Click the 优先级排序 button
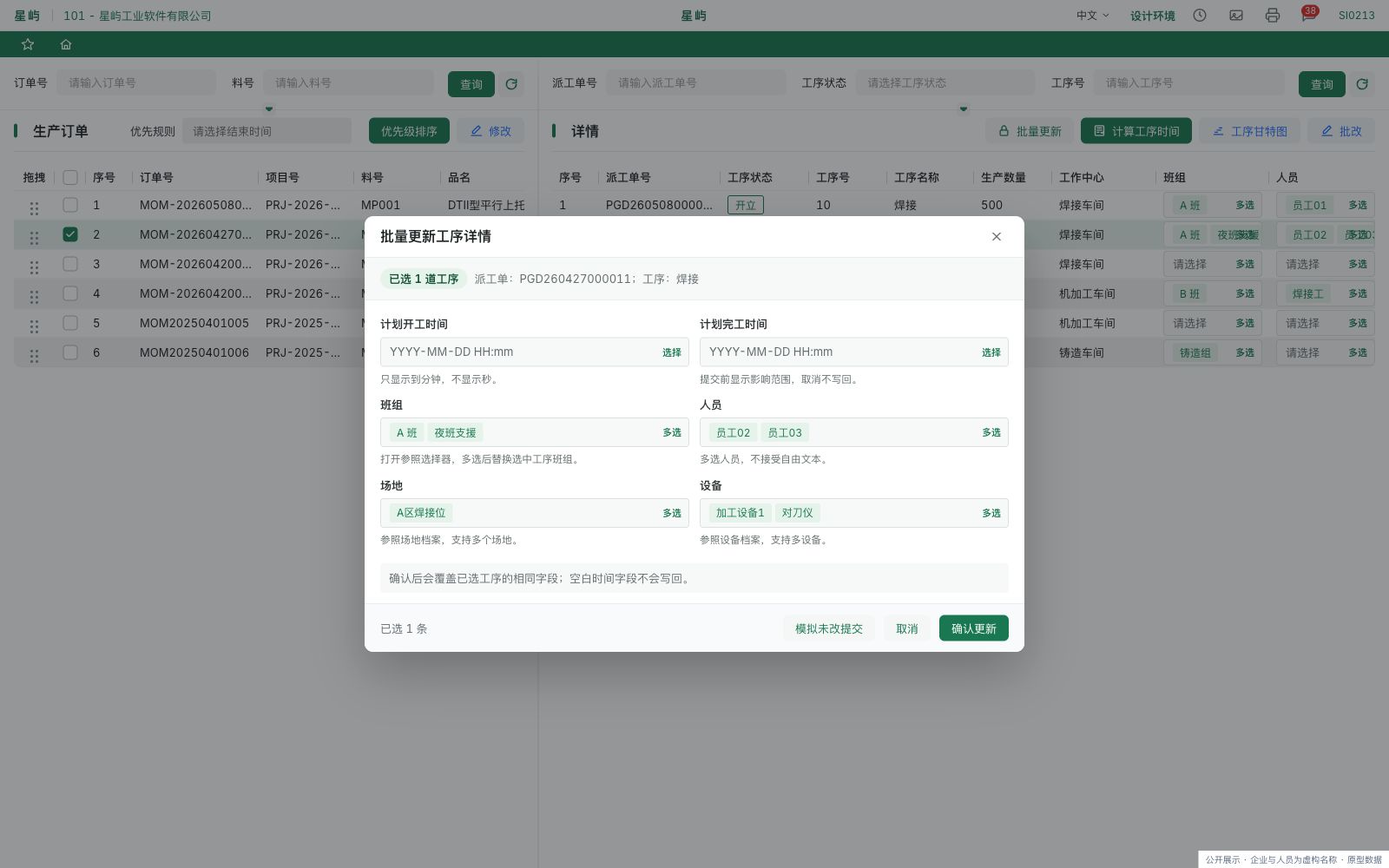 point(409,131)
